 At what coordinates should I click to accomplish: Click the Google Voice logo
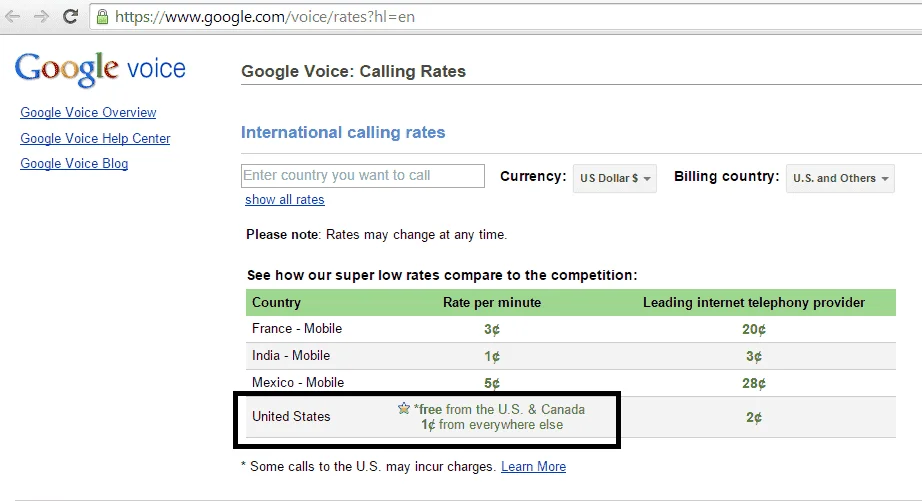[x=100, y=69]
